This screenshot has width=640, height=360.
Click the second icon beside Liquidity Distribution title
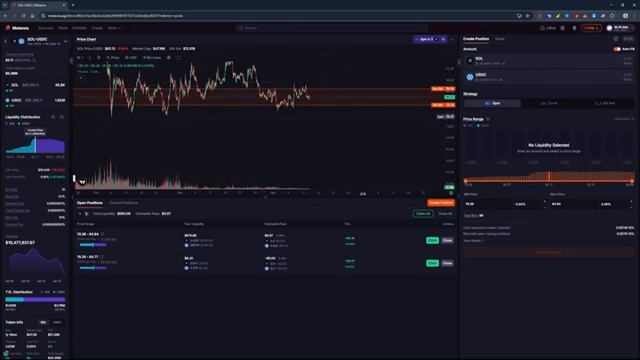(x=62, y=117)
